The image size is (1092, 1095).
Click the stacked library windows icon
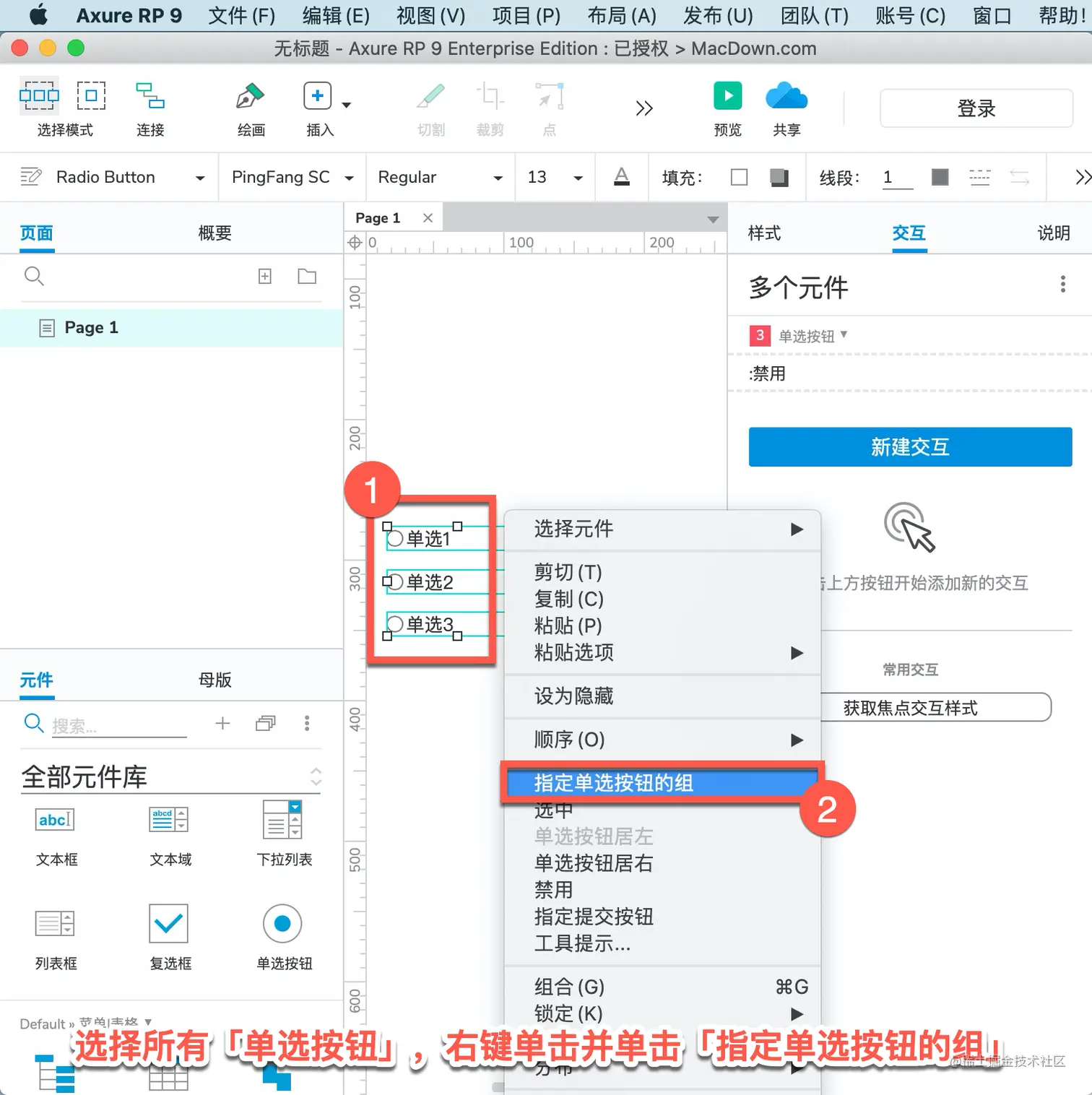[266, 723]
